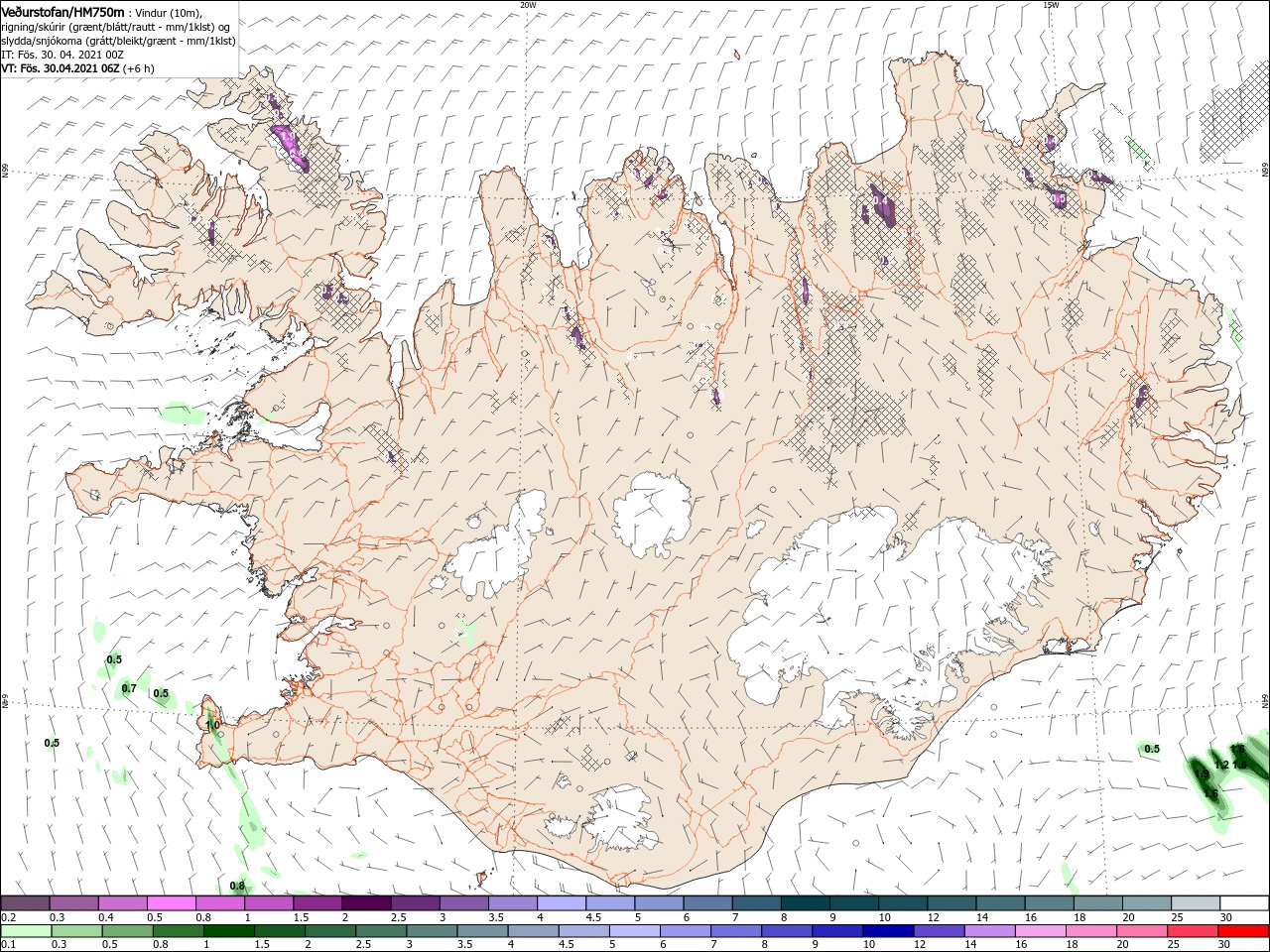
Task: Select the 4 swatch in the rain legend
Action: click(x=533, y=931)
